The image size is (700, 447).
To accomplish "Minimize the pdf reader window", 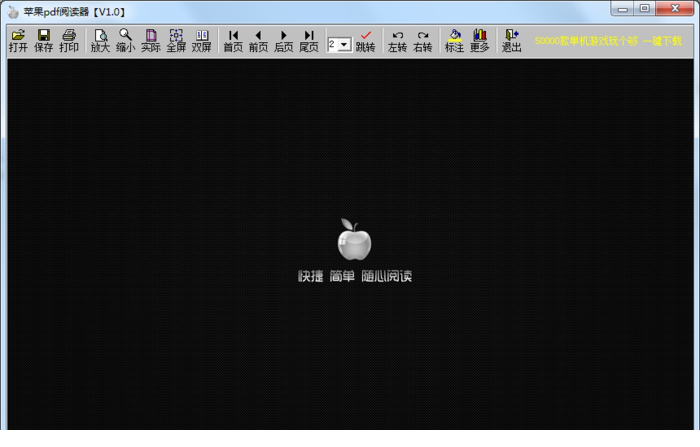I will point(623,8).
